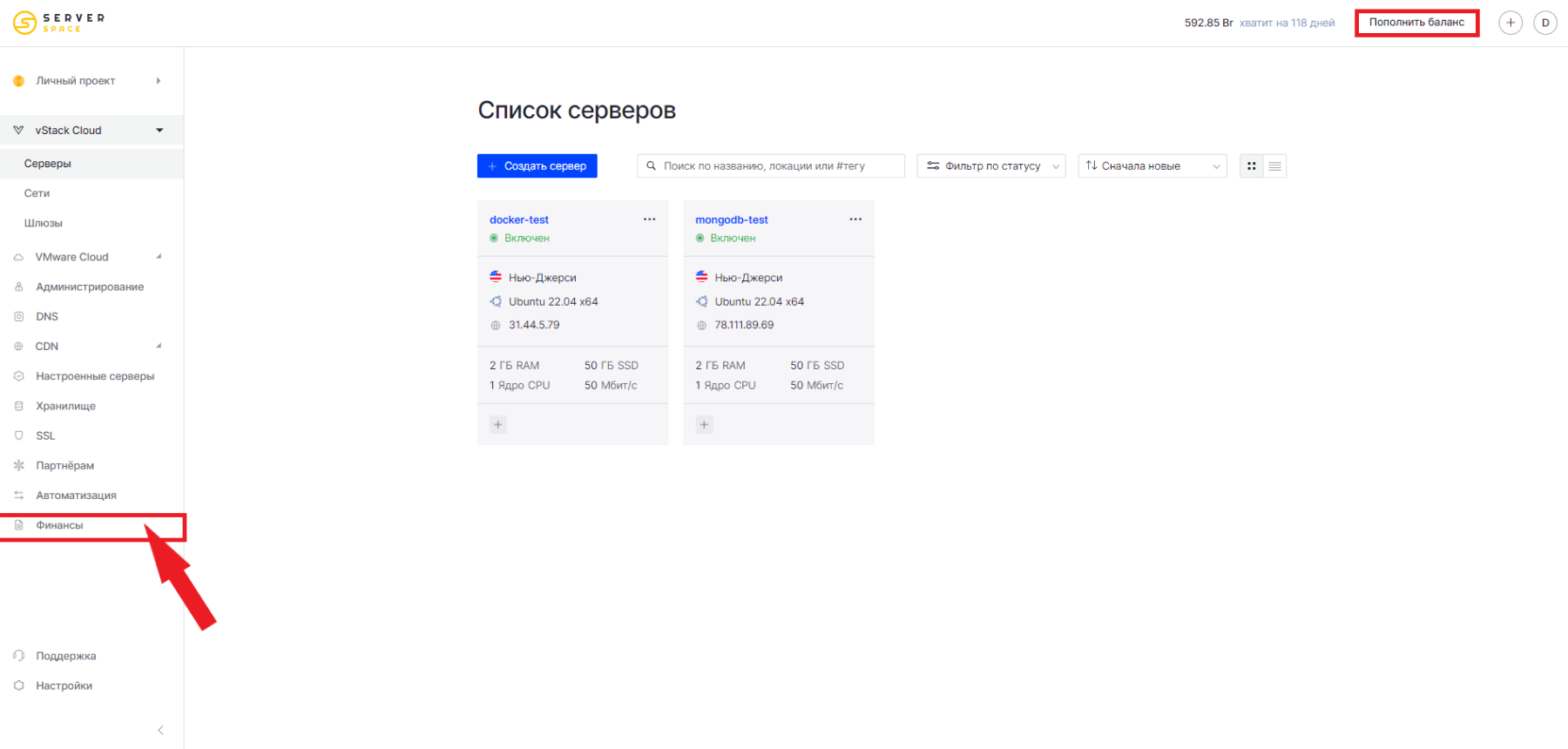Image resolution: width=1568 pixels, height=749 pixels.
Task: Open docker-test three-dots menu
Action: [649, 219]
